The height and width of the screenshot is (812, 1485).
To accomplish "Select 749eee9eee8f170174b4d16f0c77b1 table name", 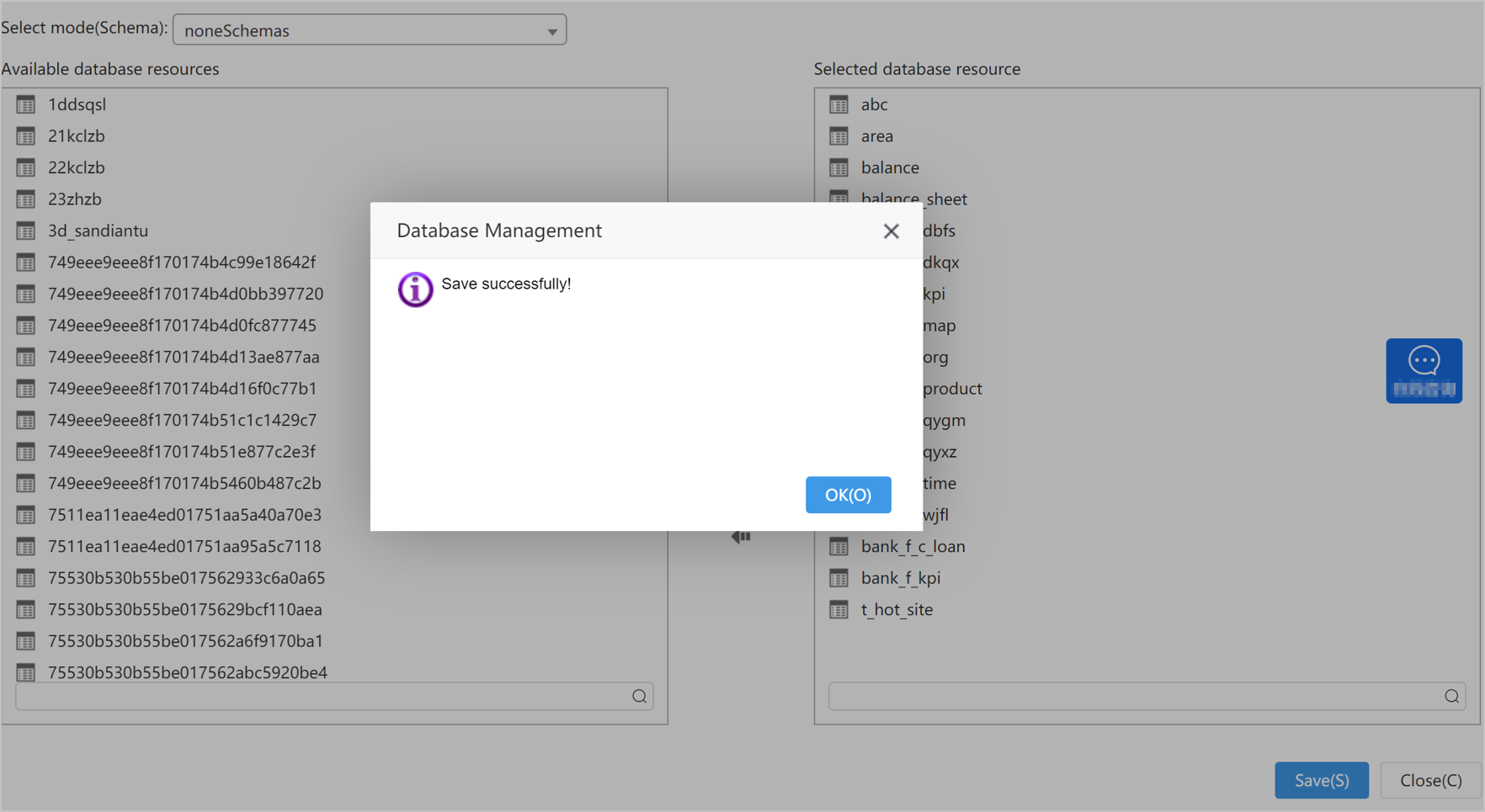I will click(183, 388).
